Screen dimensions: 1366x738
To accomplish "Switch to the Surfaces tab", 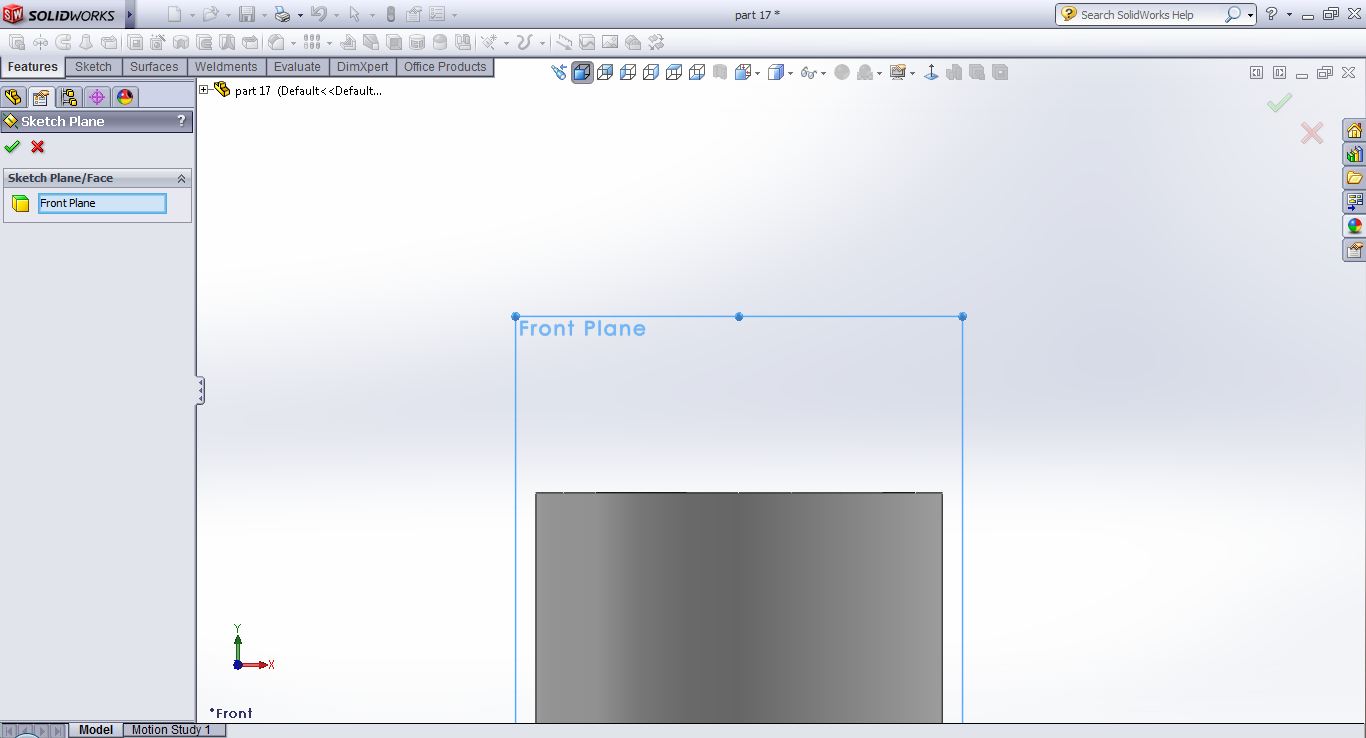I will [x=154, y=67].
